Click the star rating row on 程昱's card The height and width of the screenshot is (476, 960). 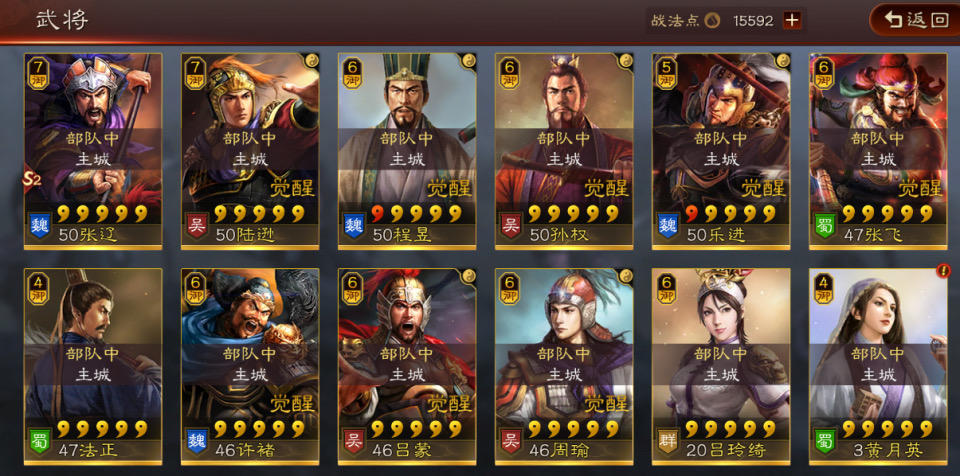point(416,213)
